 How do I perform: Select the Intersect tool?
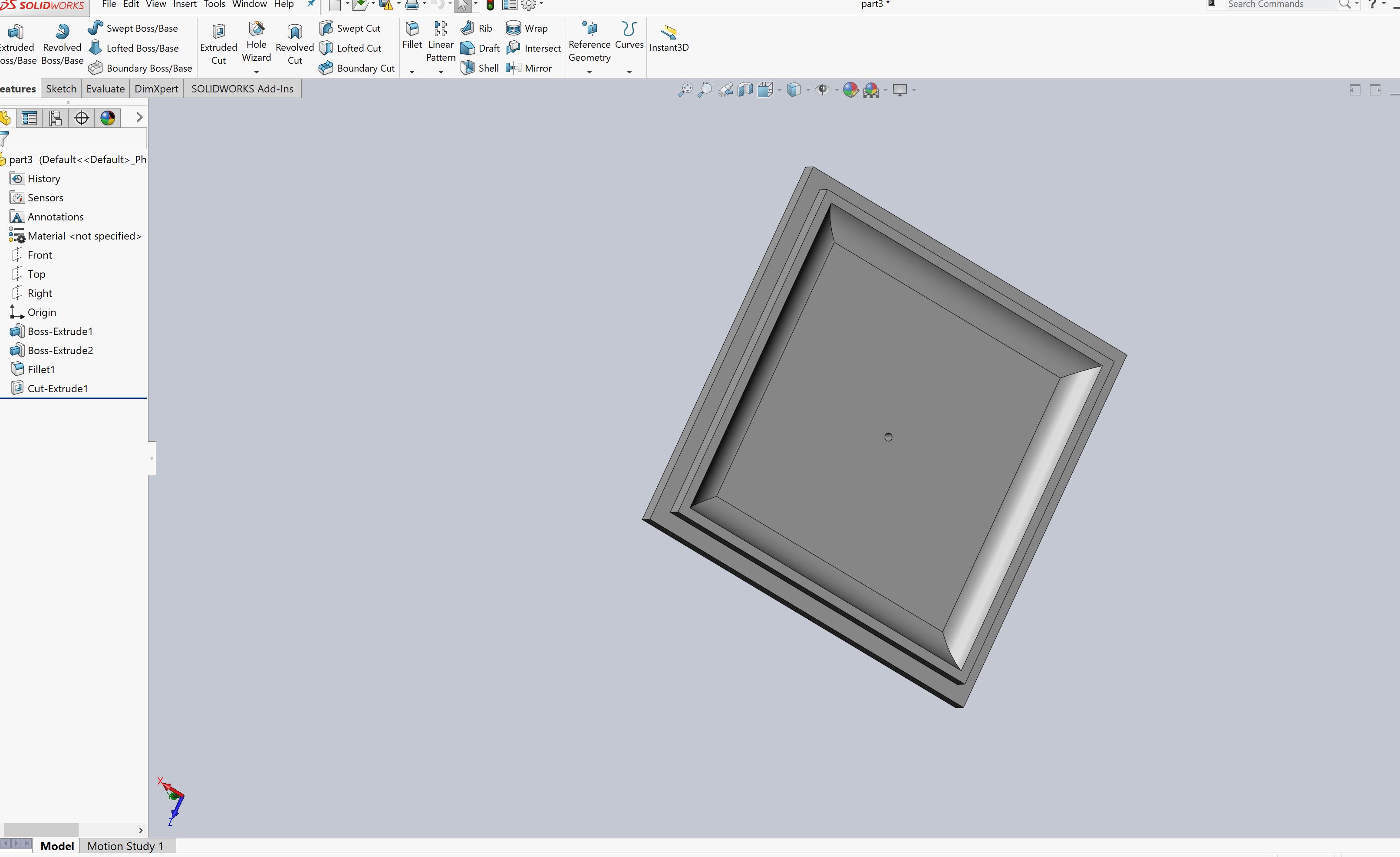pos(533,48)
